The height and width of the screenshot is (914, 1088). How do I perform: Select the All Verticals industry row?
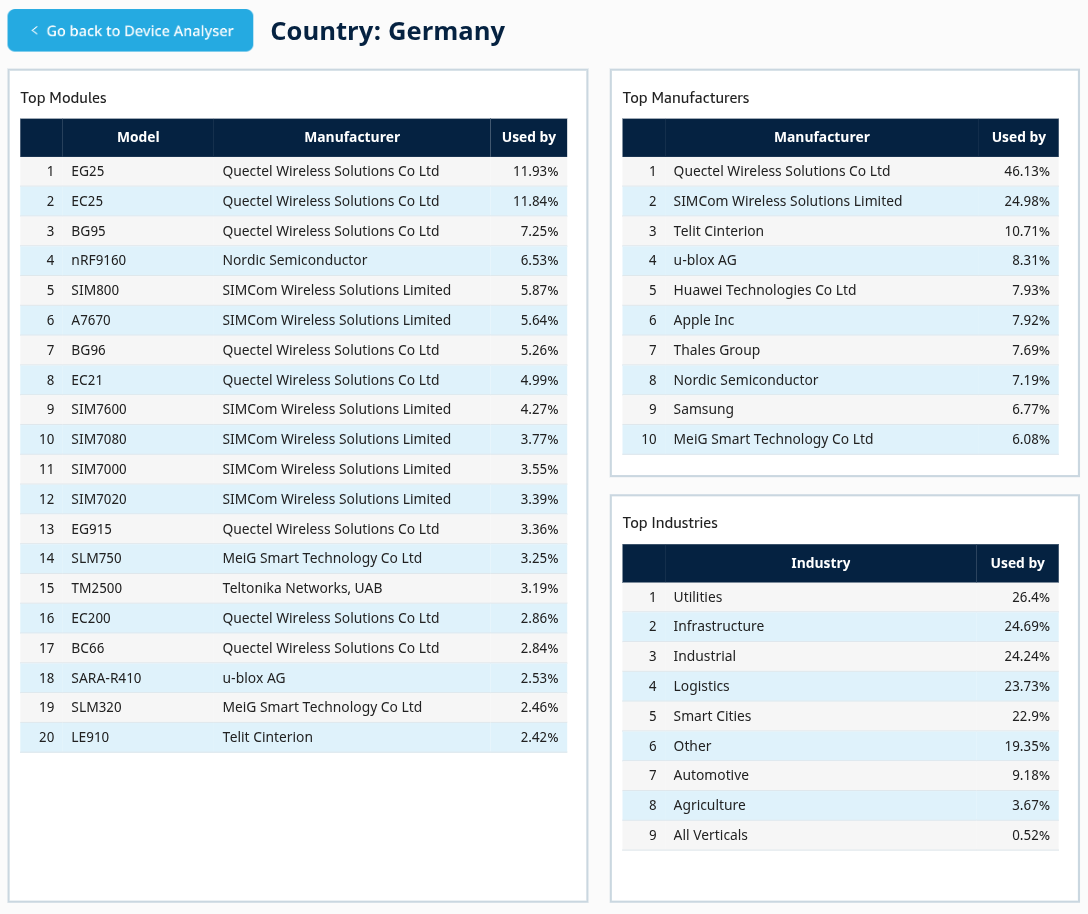point(840,835)
